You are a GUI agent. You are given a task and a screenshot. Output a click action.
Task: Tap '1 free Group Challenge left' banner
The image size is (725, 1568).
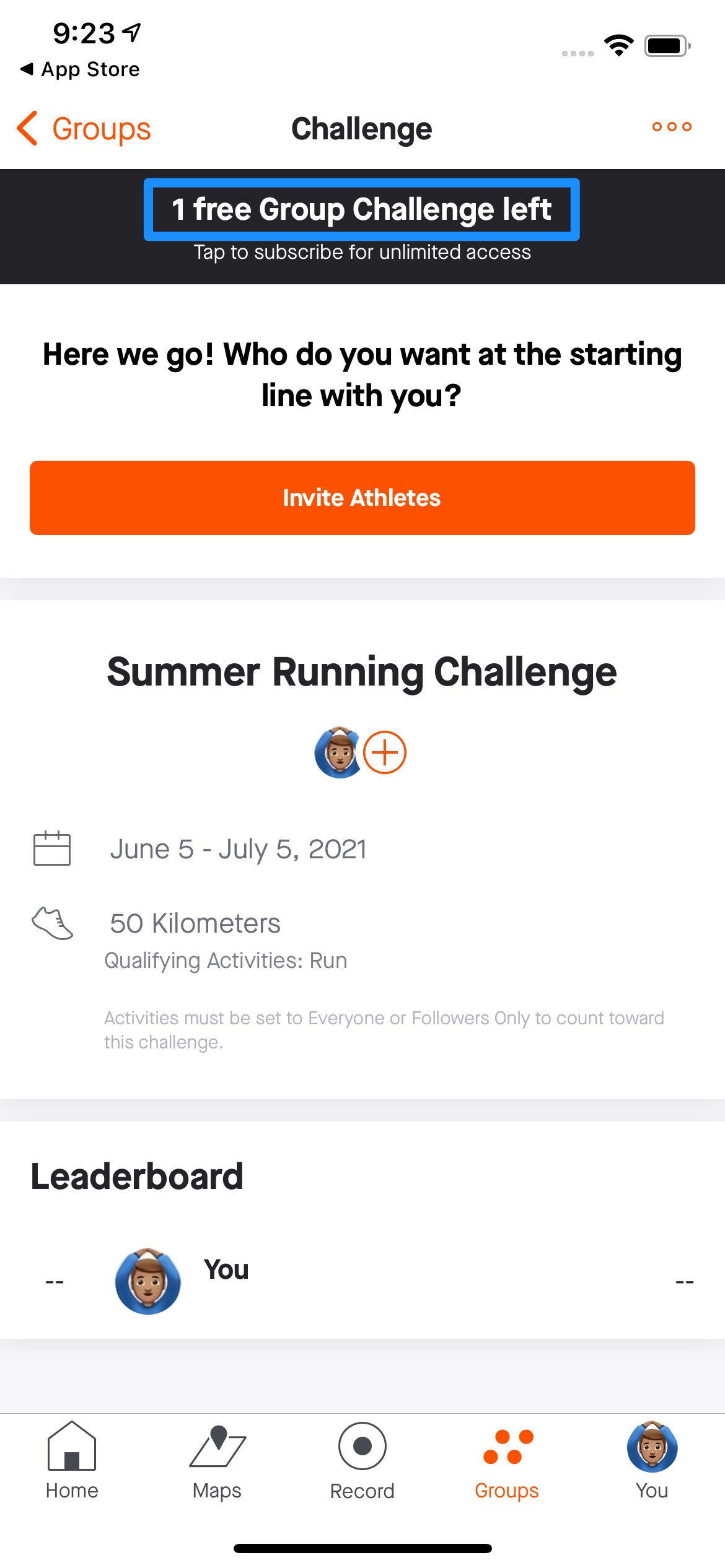click(362, 209)
